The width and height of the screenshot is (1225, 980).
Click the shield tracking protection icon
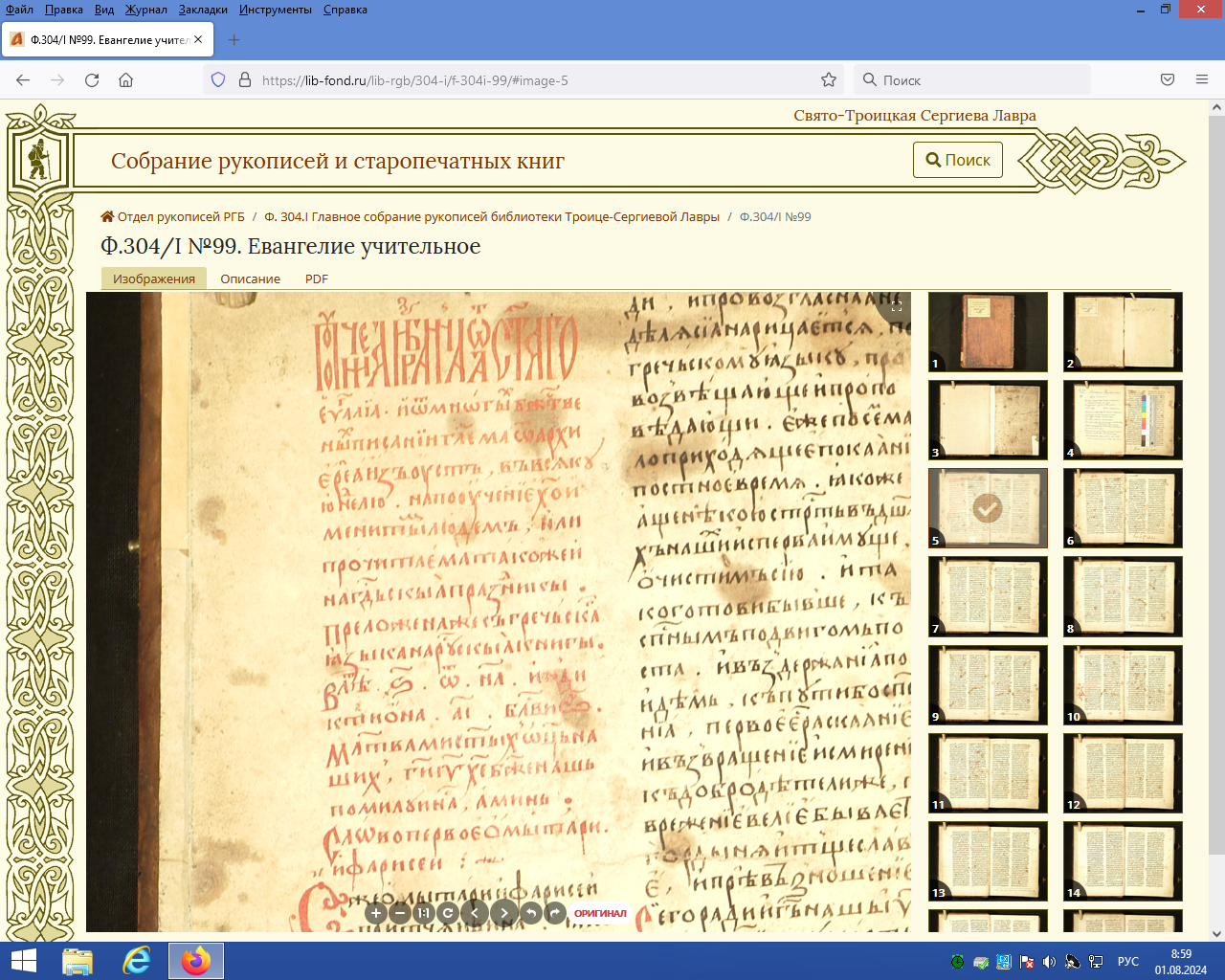pyautogui.click(x=218, y=80)
